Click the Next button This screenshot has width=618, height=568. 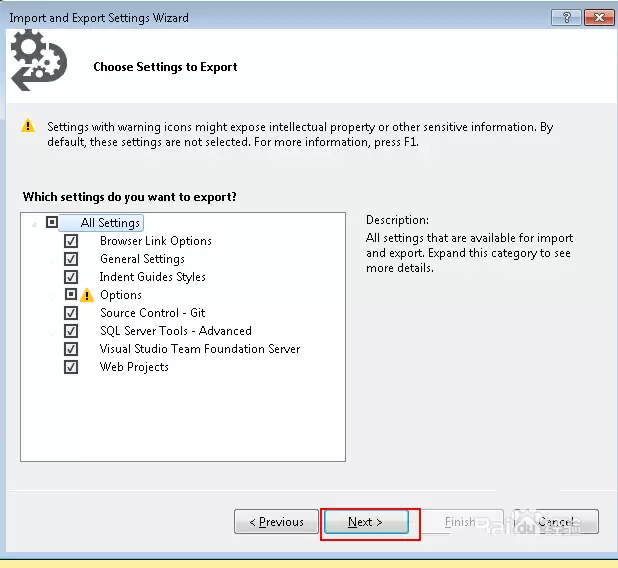click(365, 522)
